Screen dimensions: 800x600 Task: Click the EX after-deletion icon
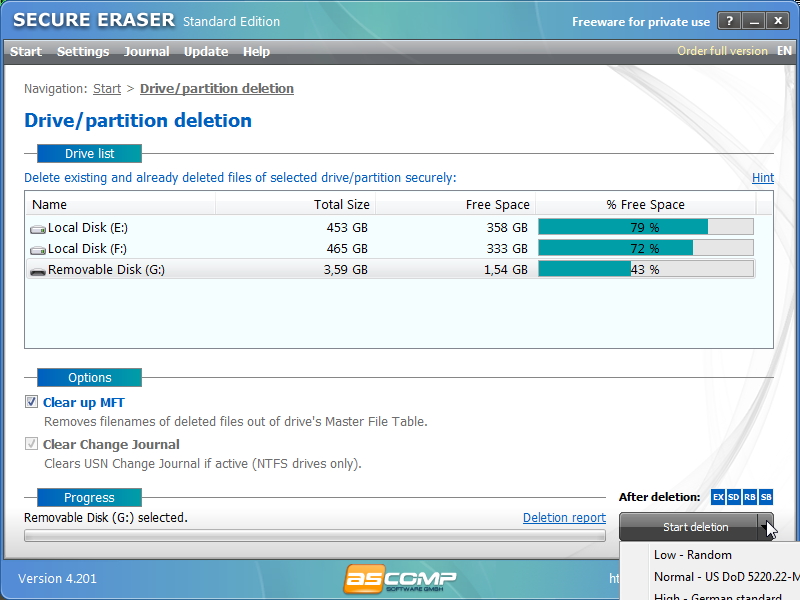pos(718,497)
